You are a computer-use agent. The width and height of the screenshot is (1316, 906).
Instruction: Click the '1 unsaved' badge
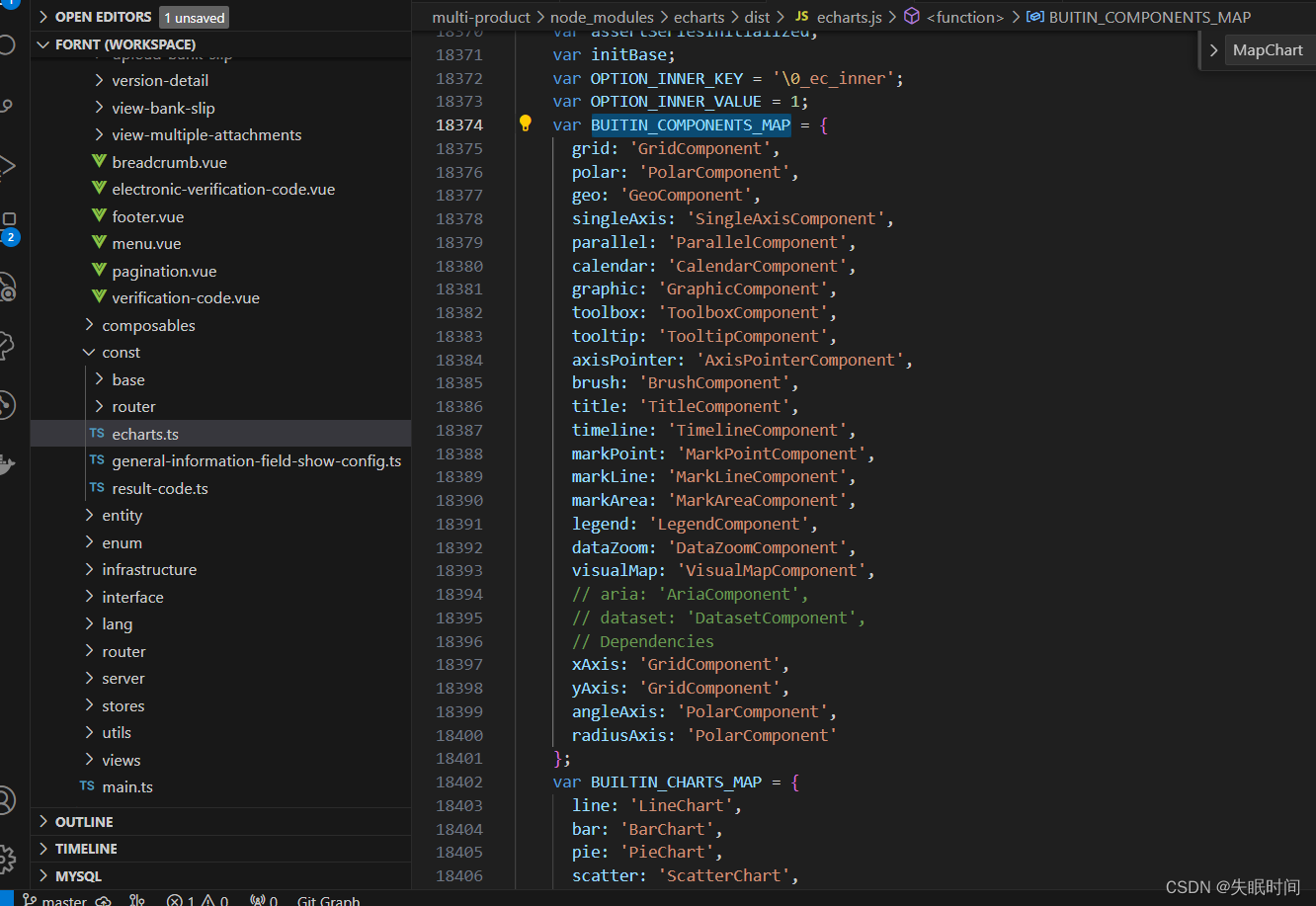(195, 17)
